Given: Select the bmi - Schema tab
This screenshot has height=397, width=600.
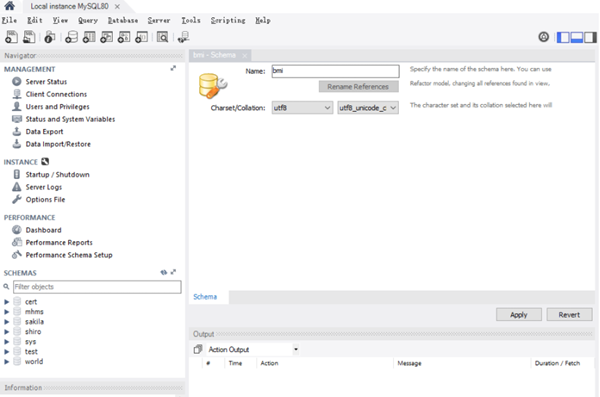Looking at the screenshot, I should tap(214, 55).
